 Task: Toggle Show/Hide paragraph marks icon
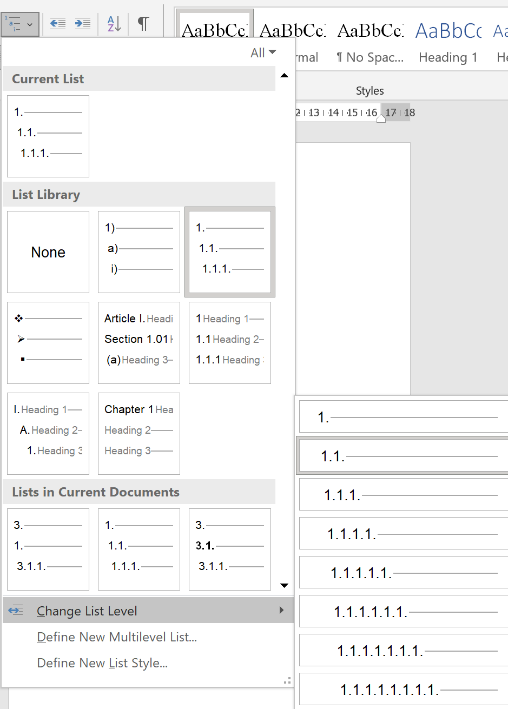(x=143, y=24)
